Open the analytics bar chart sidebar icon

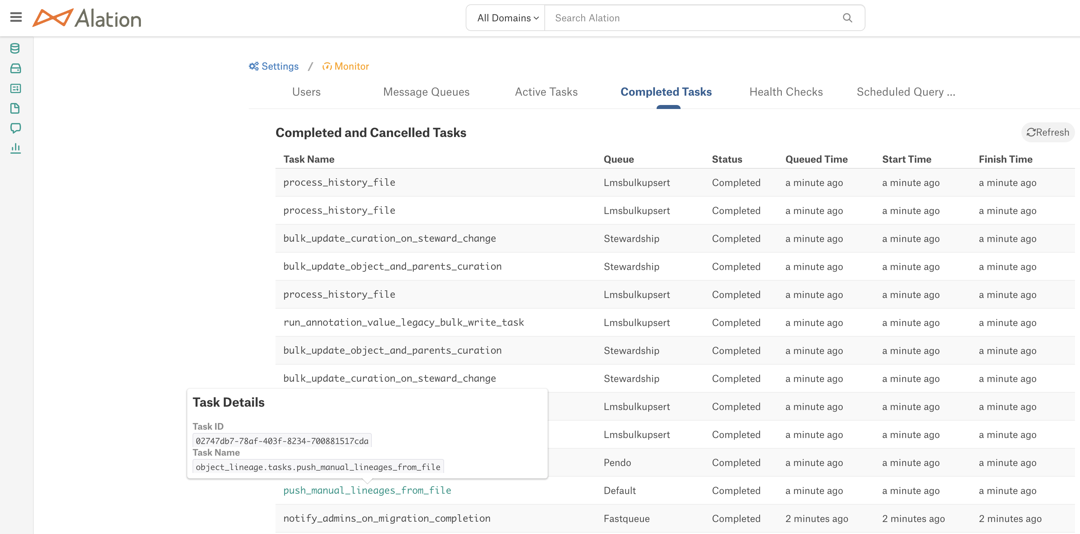tap(15, 147)
